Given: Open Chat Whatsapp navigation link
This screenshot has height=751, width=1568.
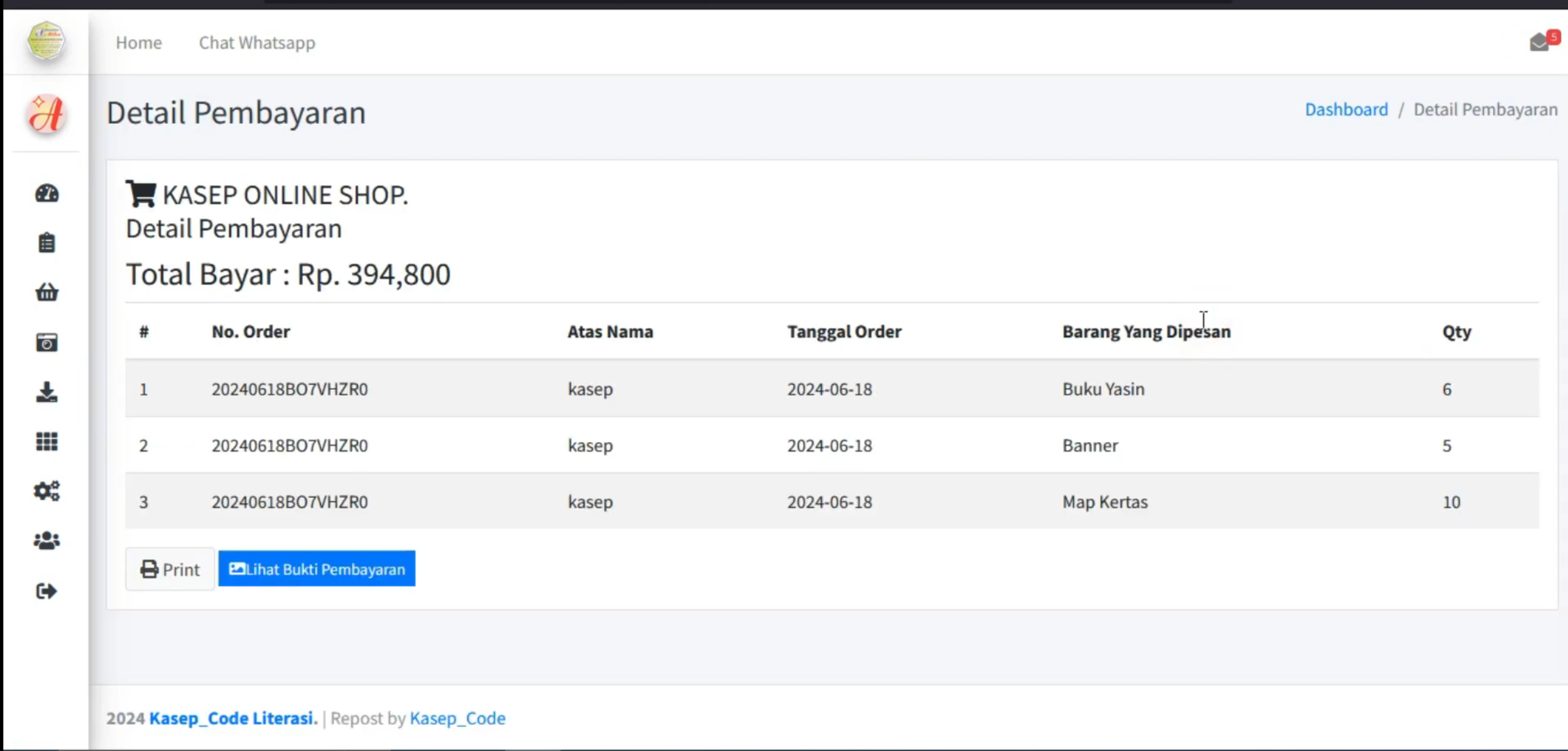Looking at the screenshot, I should (257, 42).
